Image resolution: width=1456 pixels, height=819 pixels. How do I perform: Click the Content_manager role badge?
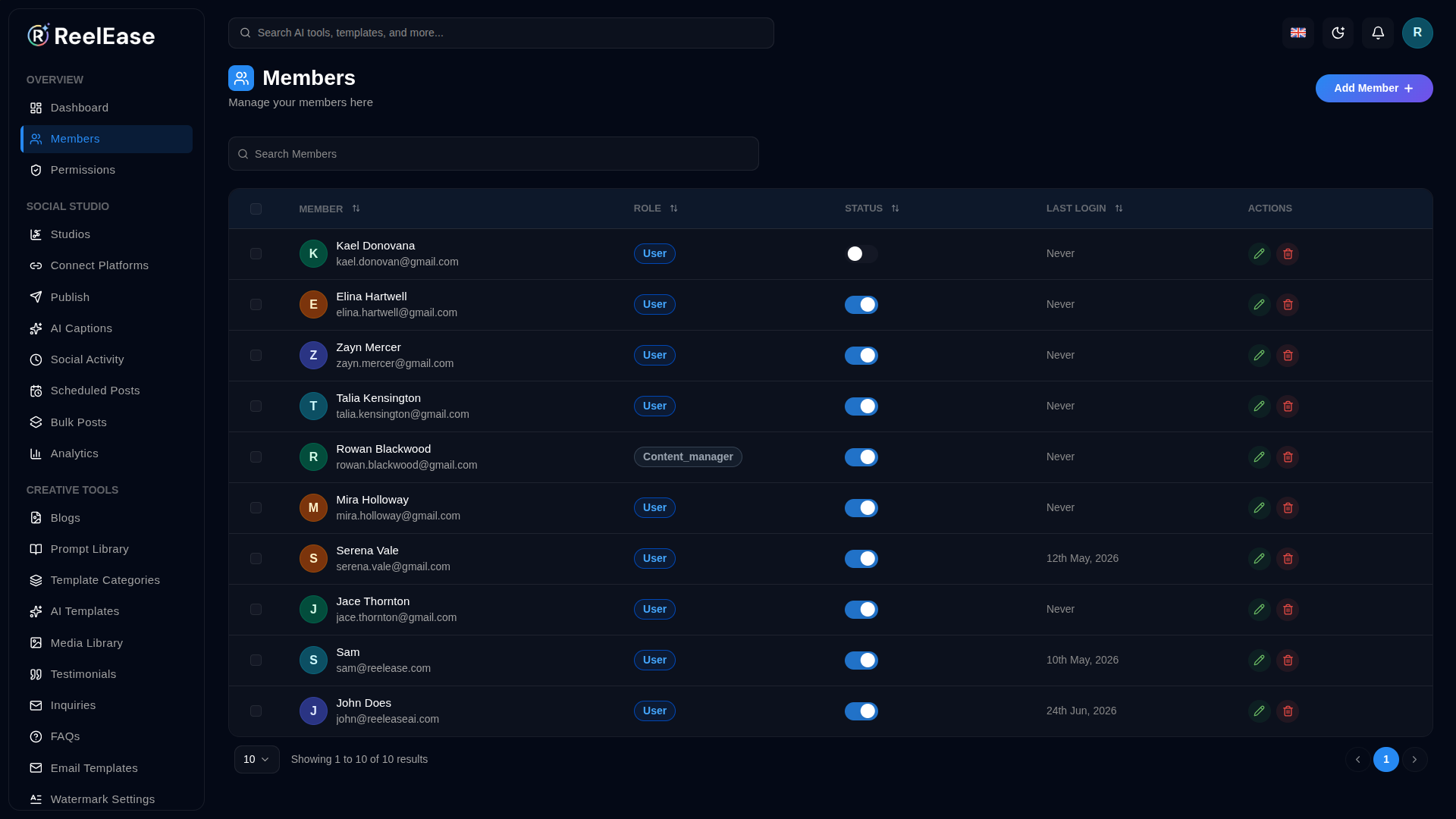(688, 457)
